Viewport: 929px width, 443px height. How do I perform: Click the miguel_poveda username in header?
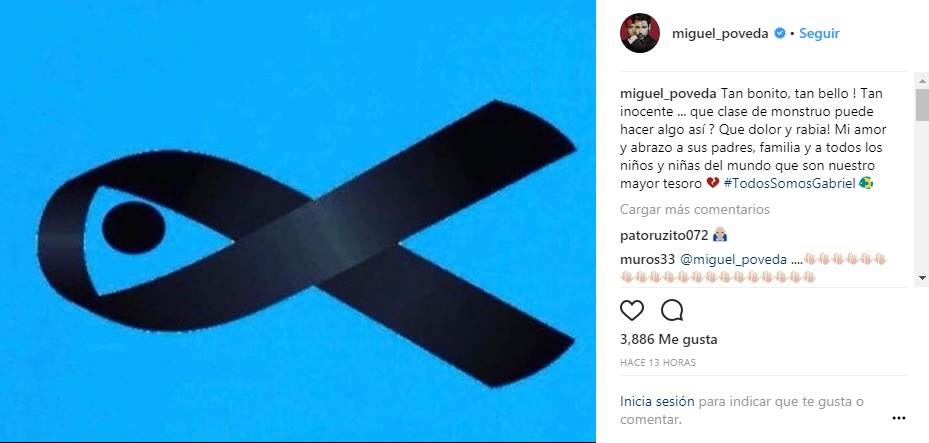[720, 34]
